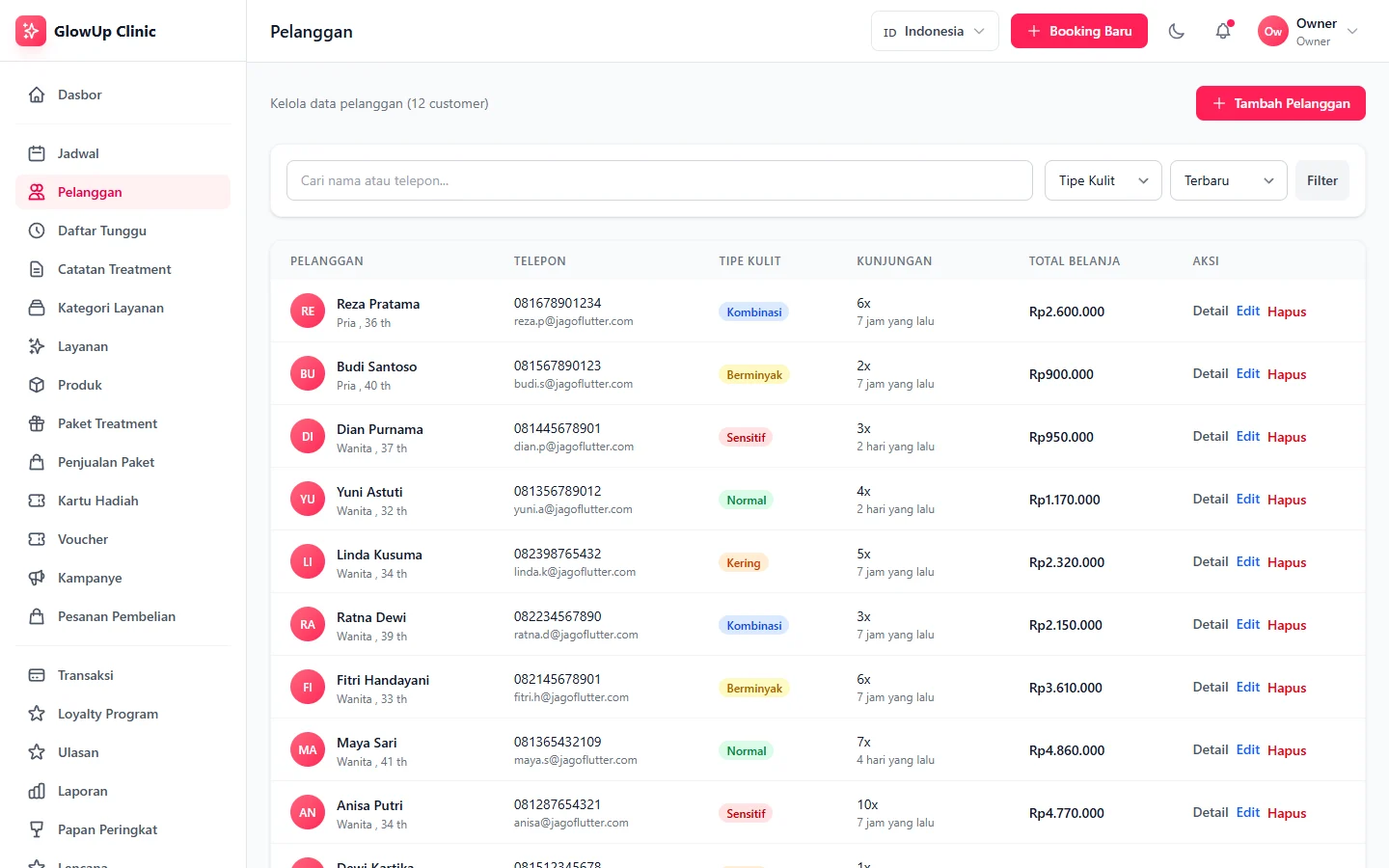The height and width of the screenshot is (868, 1389).
Task: Click the Kartu Hadiah ticket icon
Action: tap(37, 501)
